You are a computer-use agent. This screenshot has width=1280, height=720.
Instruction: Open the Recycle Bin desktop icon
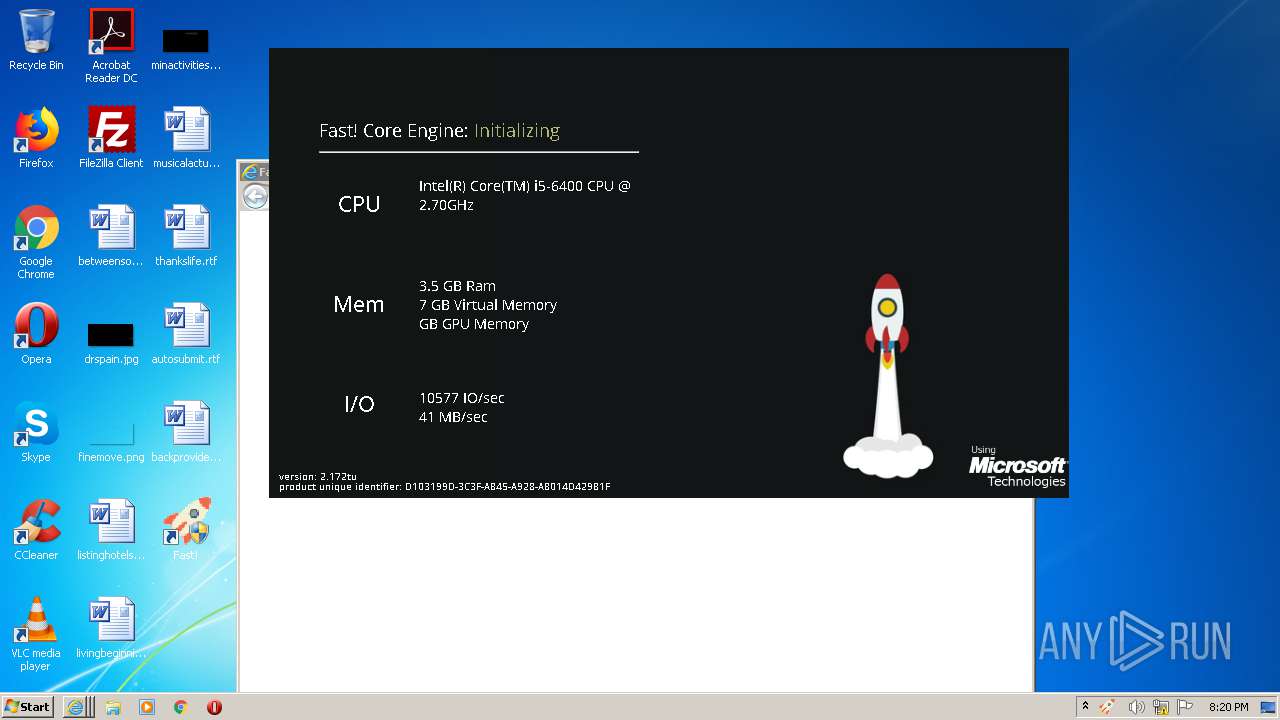click(36, 40)
